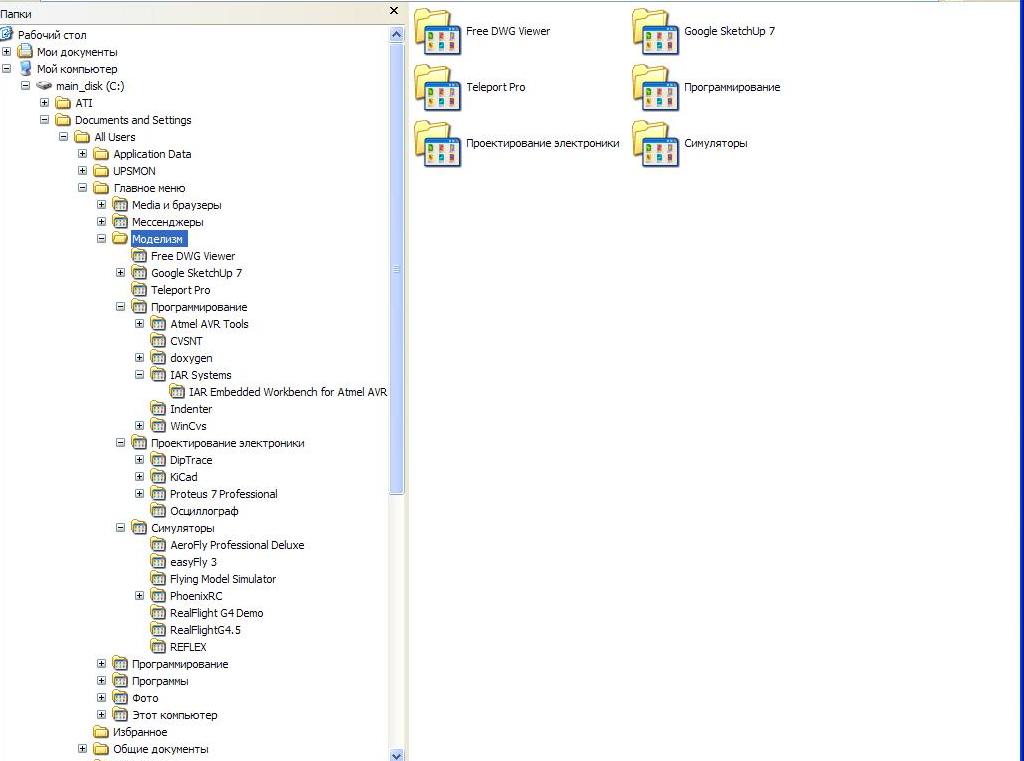Click the Application Data folder icon
This screenshot has height=761, width=1024.
101,154
